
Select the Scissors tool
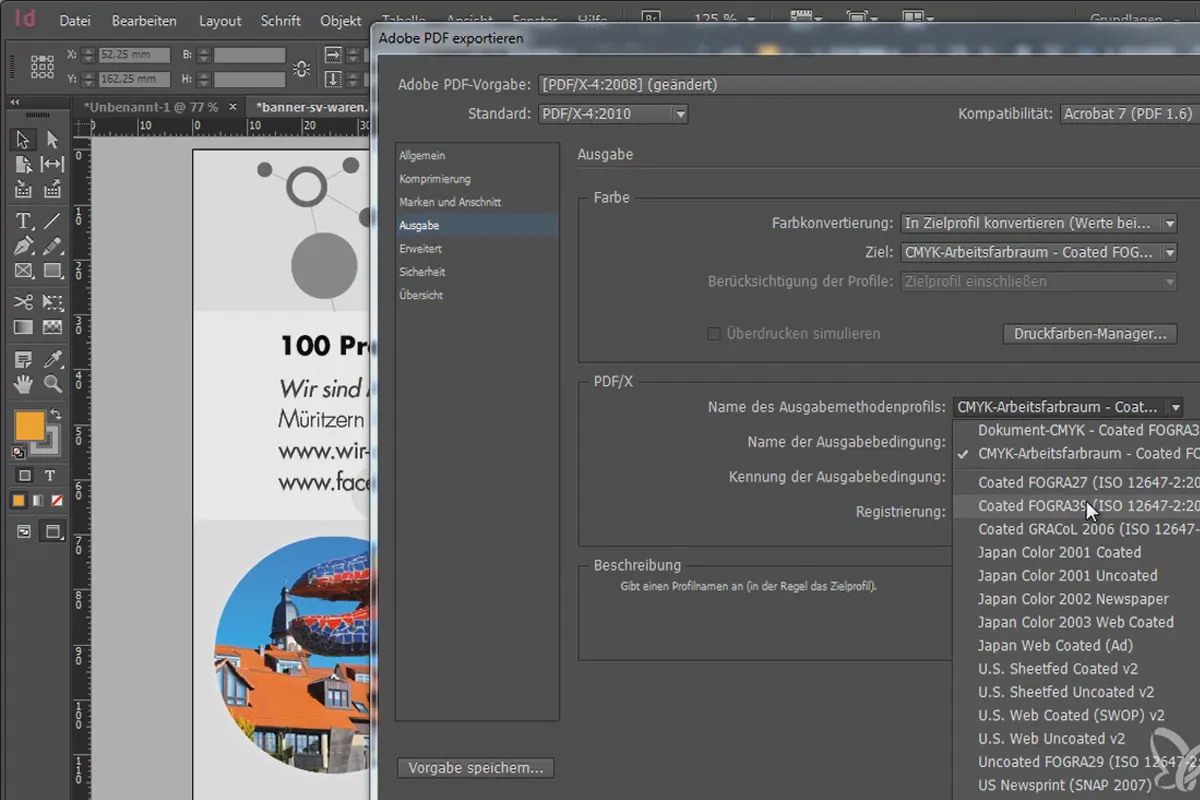pyautogui.click(x=24, y=302)
